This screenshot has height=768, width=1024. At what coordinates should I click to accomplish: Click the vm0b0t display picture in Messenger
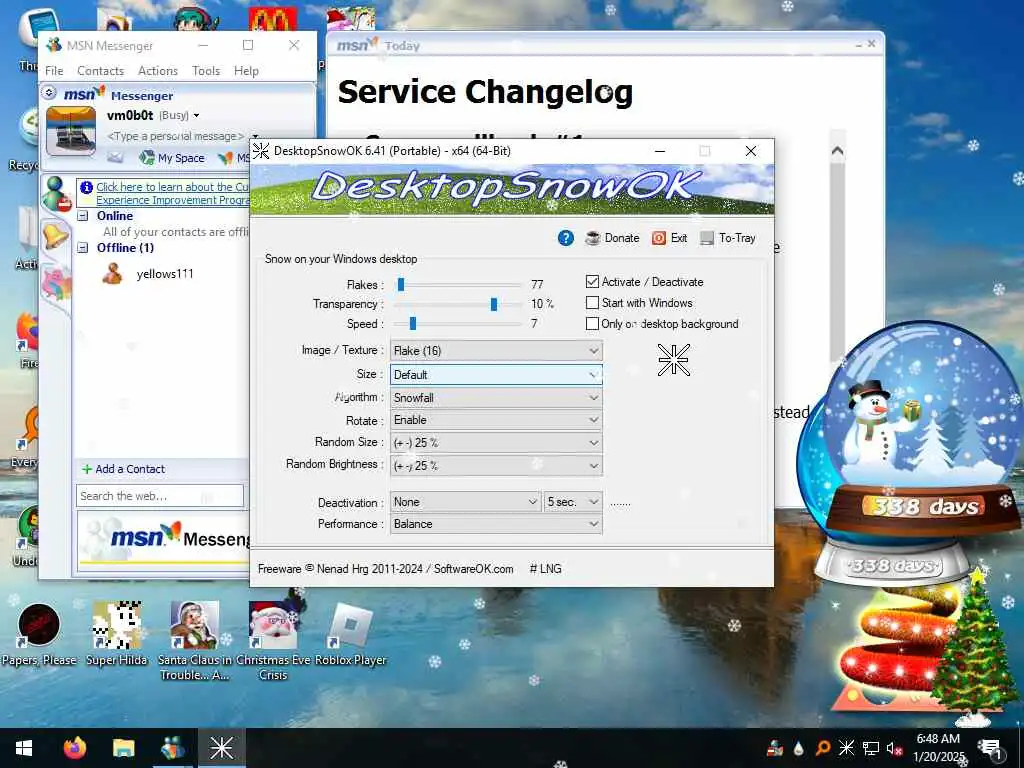71,131
